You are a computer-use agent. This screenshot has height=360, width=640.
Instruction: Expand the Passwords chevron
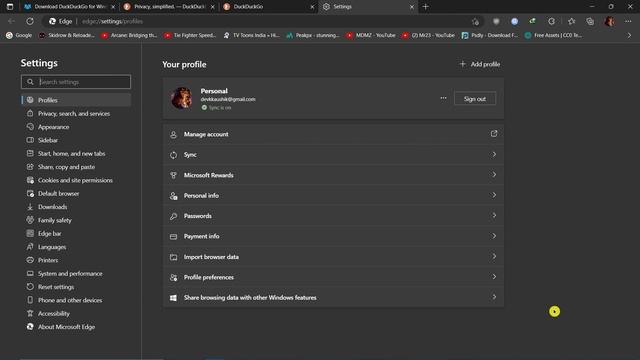(x=494, y=215)
